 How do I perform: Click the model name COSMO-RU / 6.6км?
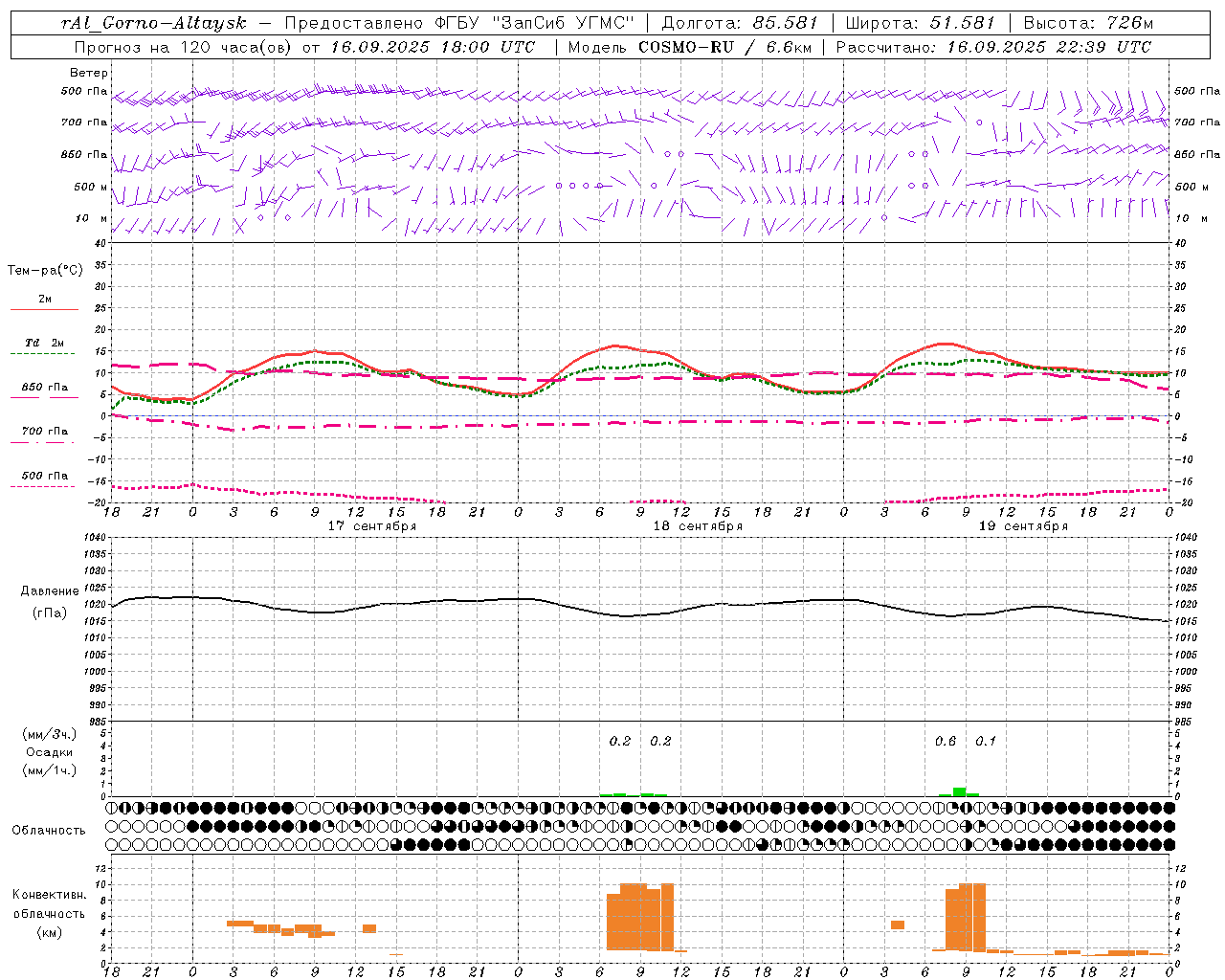[724, 47]
